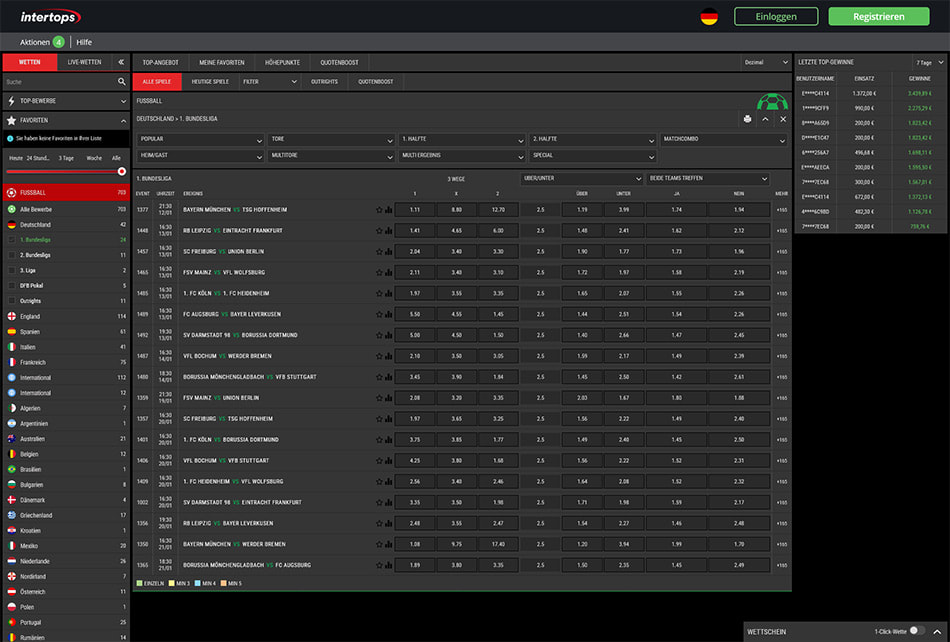950x642 pixels.
Task: Open the Meine Favoriten tab
Action: (222, 62)
